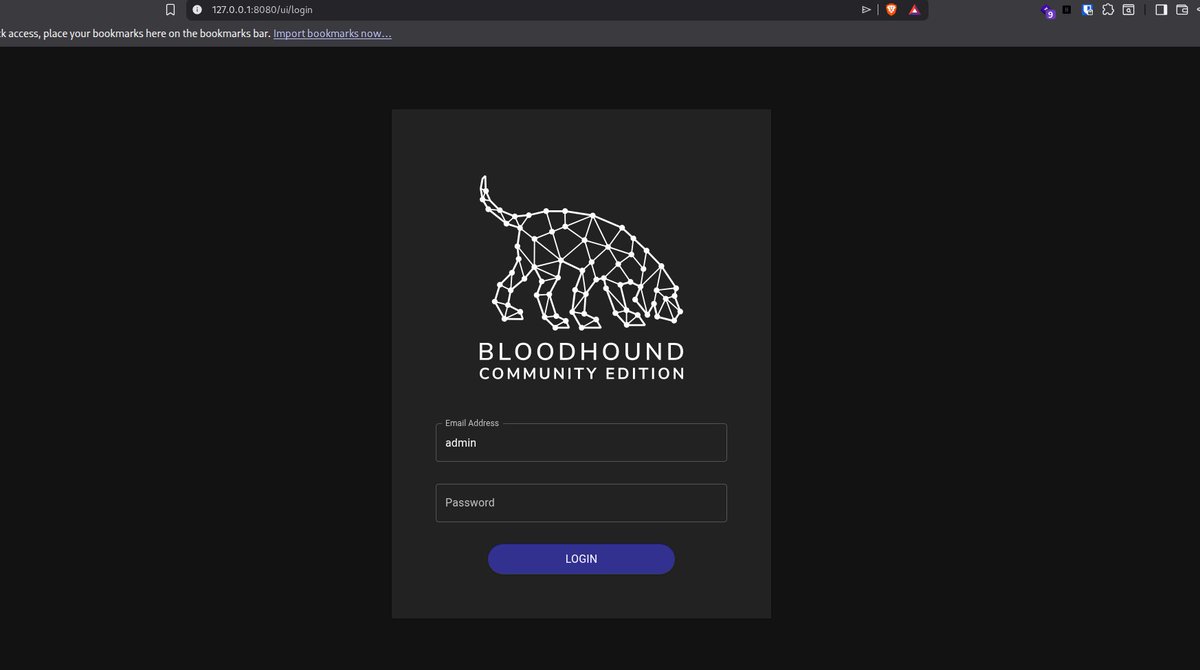Open site information icon in address bar
The height and width of the screenshot is (670, 1200).
(x=197, y=9)
